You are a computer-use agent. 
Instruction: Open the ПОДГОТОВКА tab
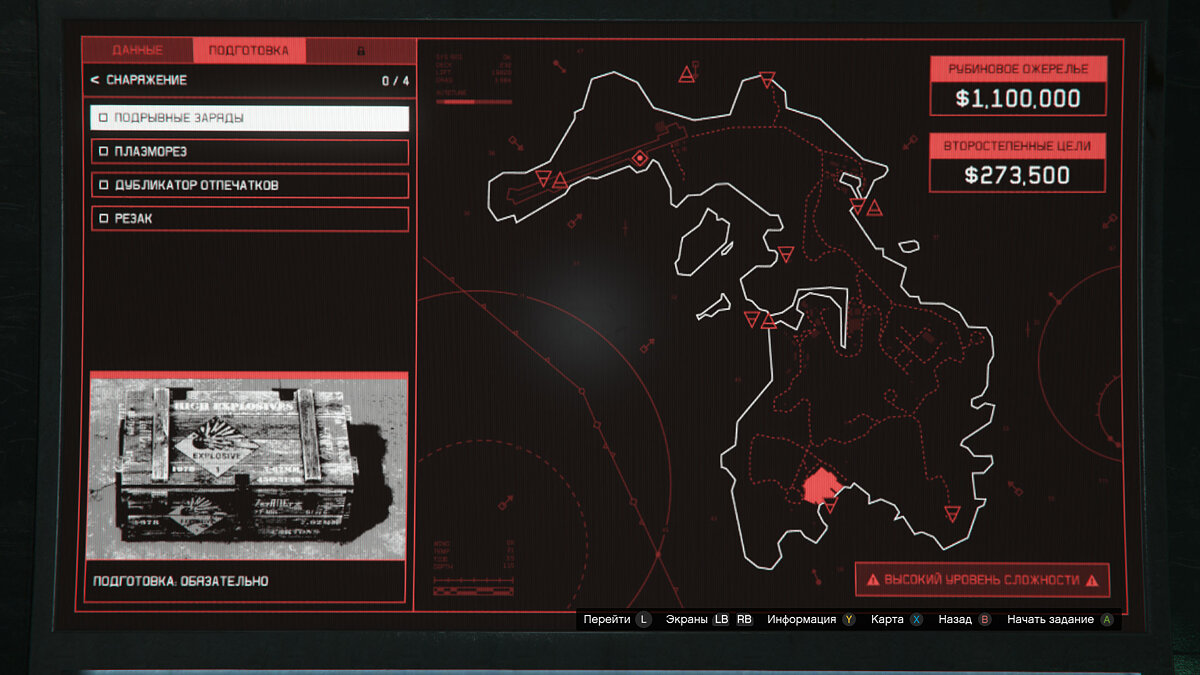click(x=249, y=50)
